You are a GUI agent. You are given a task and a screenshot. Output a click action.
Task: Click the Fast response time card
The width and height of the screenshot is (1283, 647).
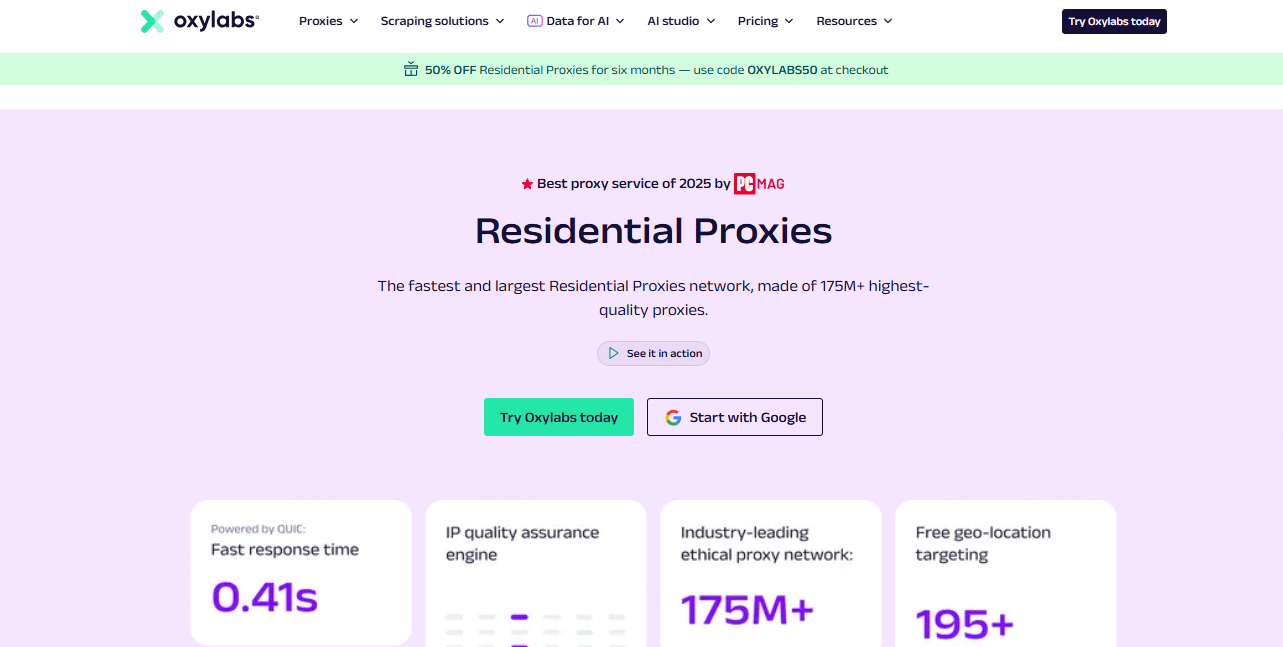tap(300, 572)
